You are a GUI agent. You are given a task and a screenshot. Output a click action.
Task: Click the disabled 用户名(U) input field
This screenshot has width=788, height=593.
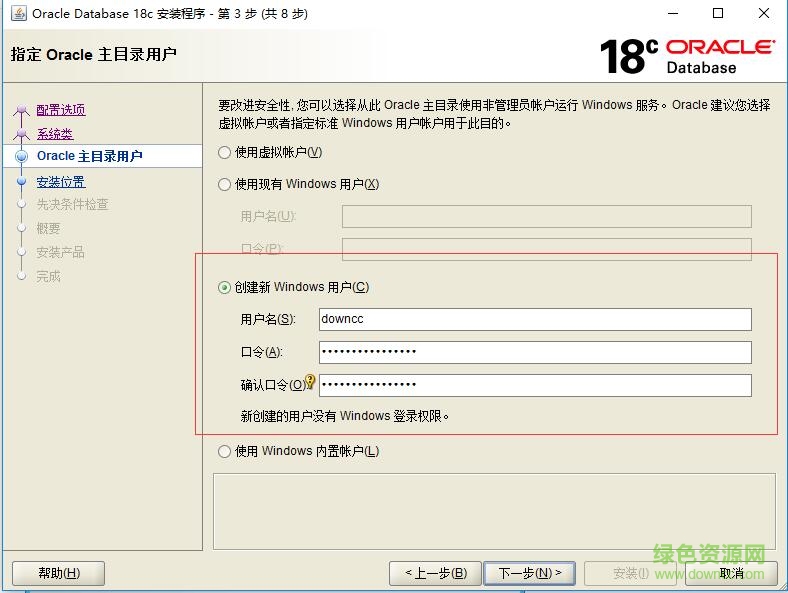click(x=547, y=217)
